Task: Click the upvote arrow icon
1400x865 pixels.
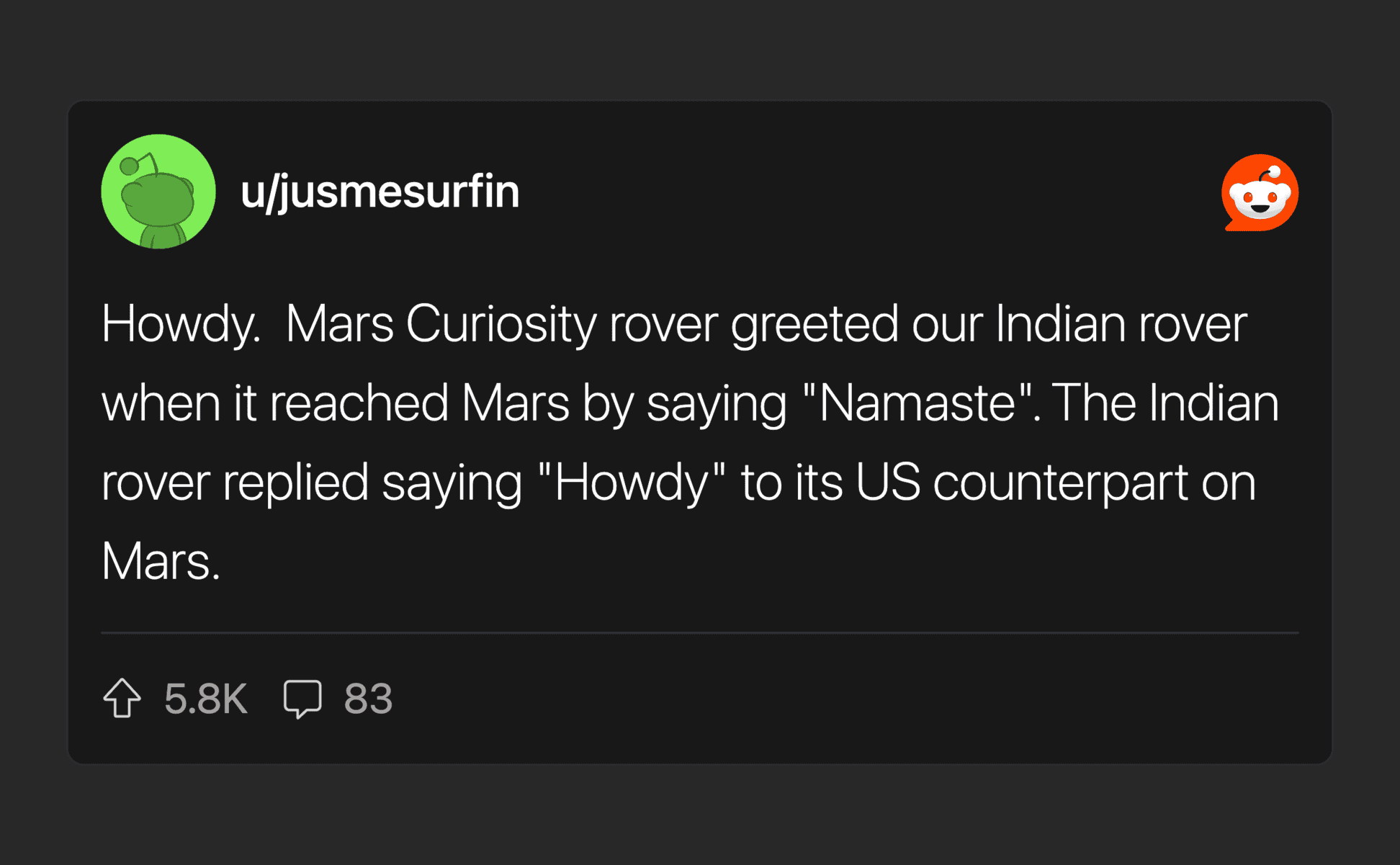Action: 122,698
